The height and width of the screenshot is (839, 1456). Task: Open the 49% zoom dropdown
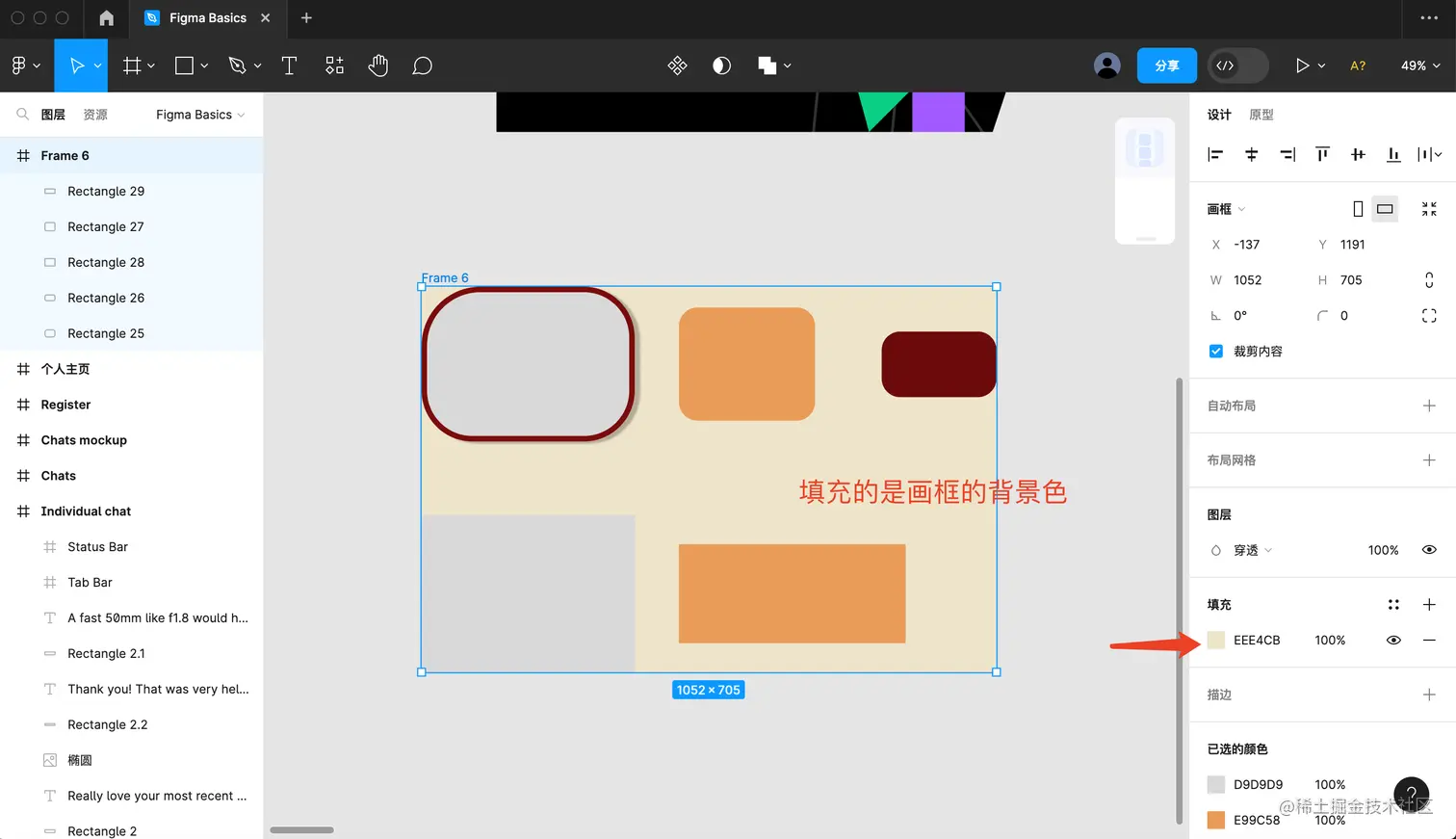(1420, 66)
